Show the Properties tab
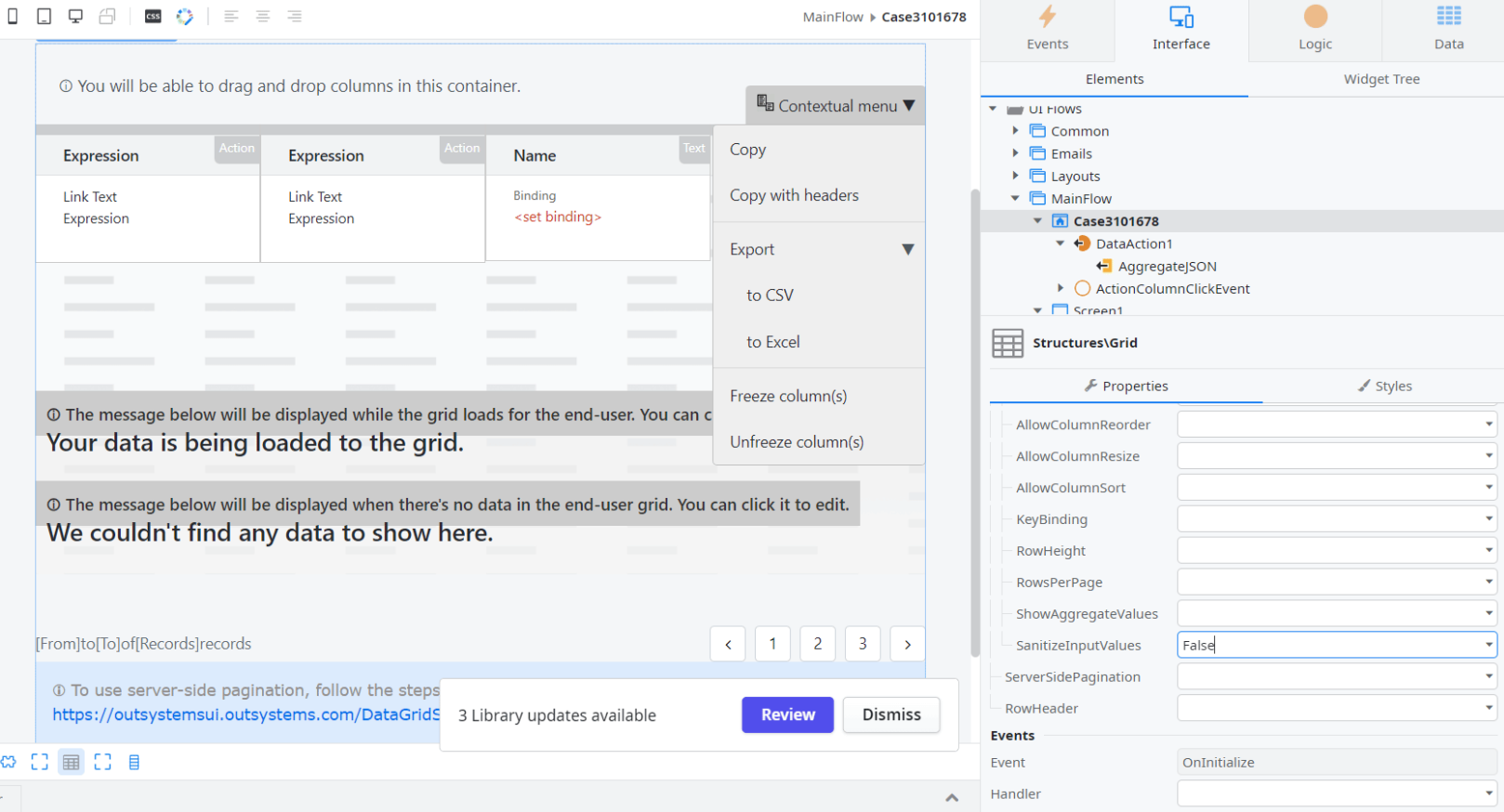Image resolution: width=1504 pixels, height=812 pixels. (1126, 386)
